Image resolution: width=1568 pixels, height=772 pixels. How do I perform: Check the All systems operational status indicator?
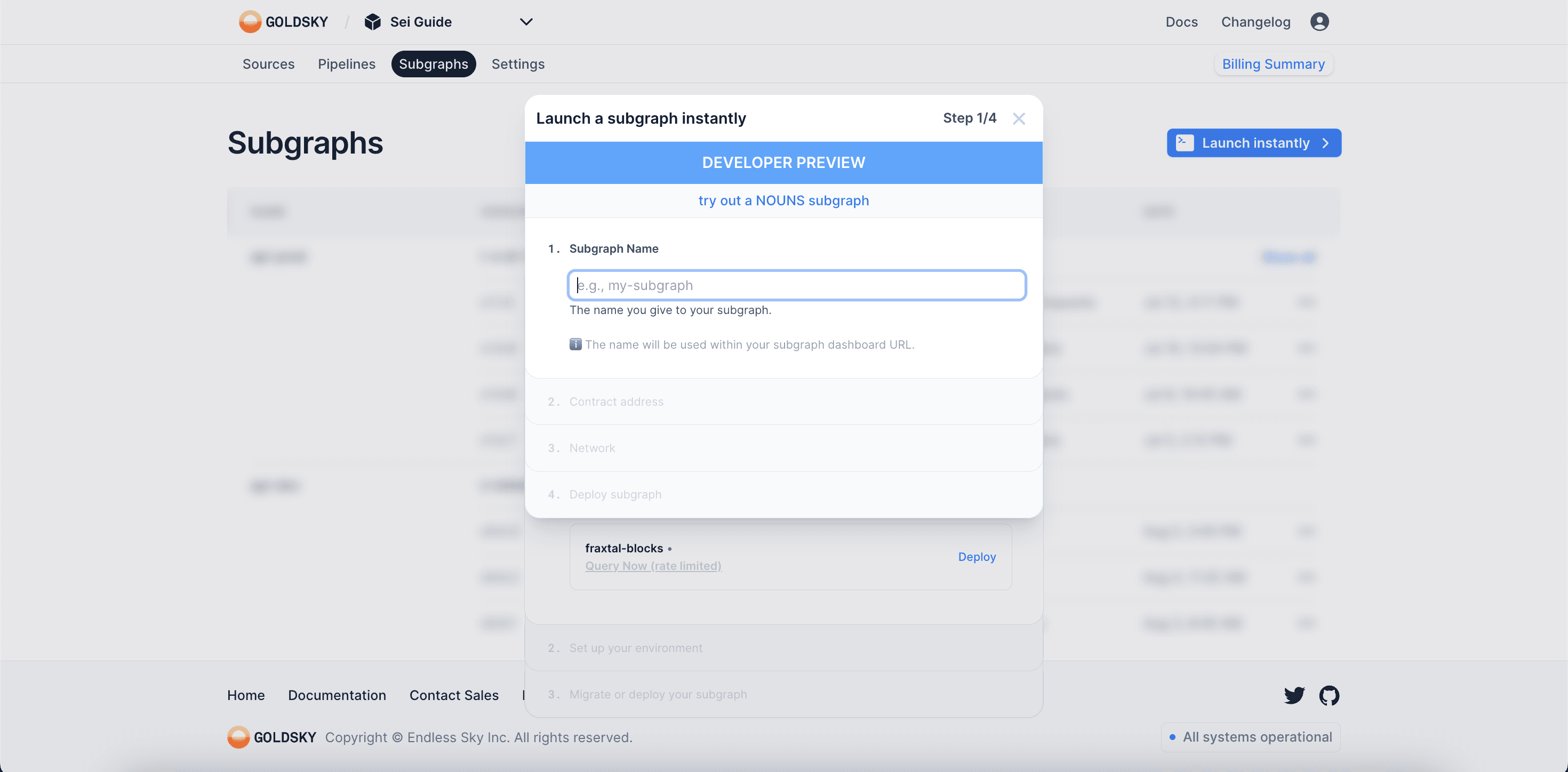pos(1250,737)
